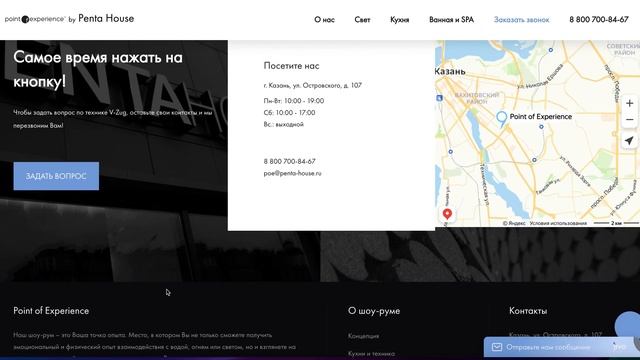The image size is (640, 360).
Task: Click the map geolocation arrow icon
Action: (629, 141)
